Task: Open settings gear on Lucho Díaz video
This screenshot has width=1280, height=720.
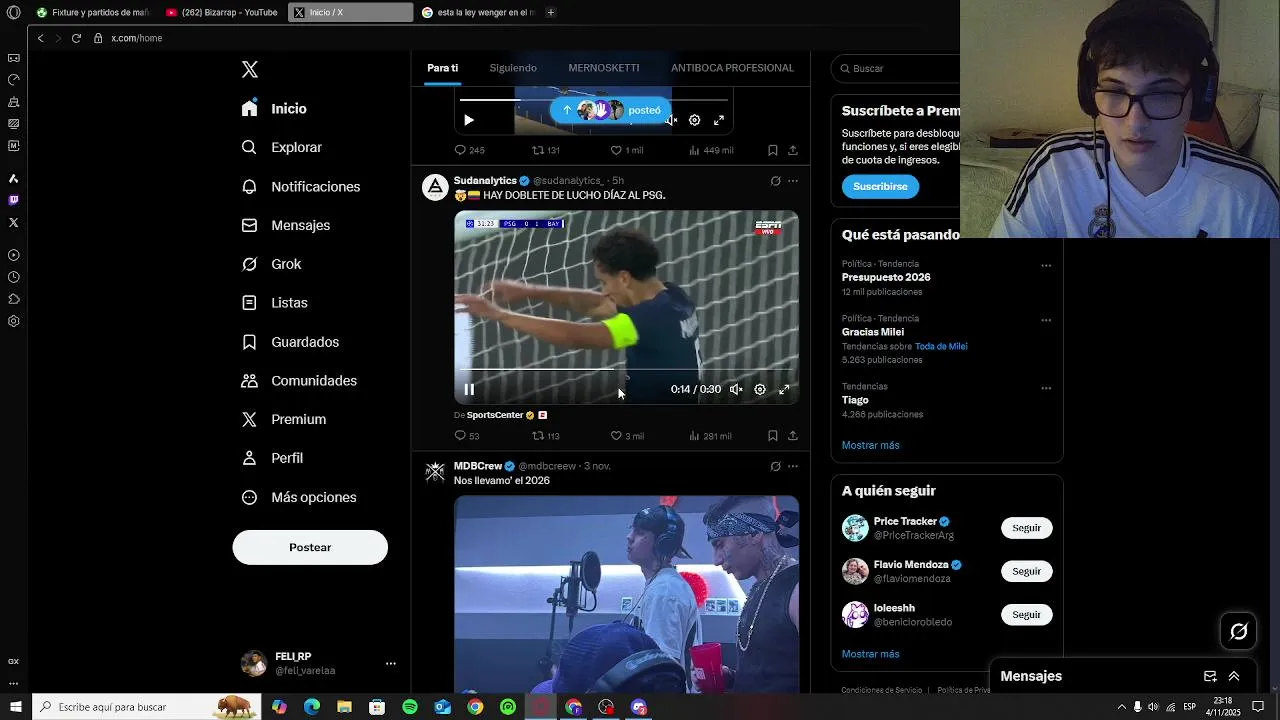Action: pyautogui.click(x=760, y=390)
